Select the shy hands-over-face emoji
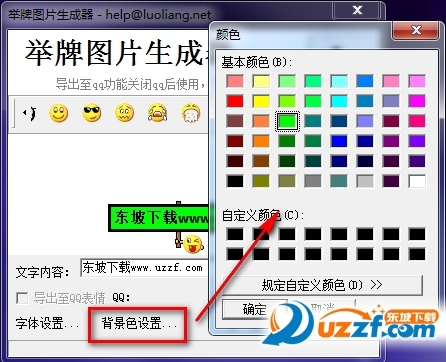The image size is (446, 362). point(191,113)
